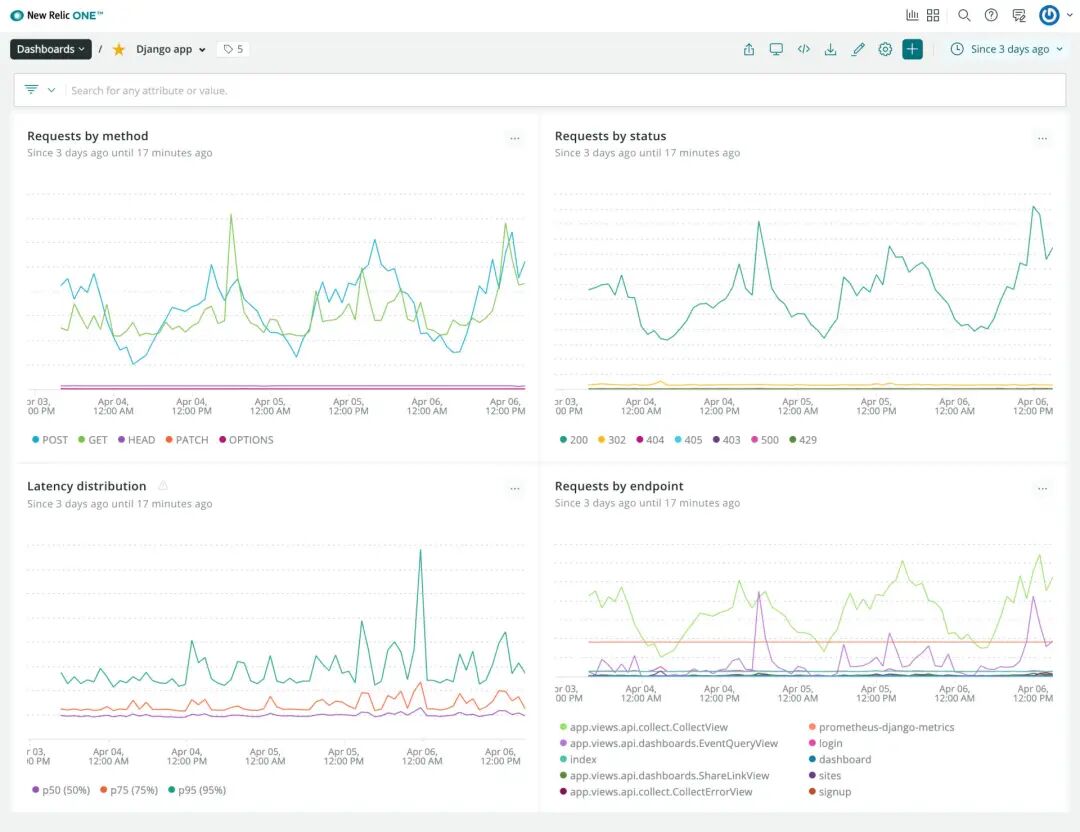Export dashboard with download icon
This screenshot has height=832, width=1080.
pos(831,49)
